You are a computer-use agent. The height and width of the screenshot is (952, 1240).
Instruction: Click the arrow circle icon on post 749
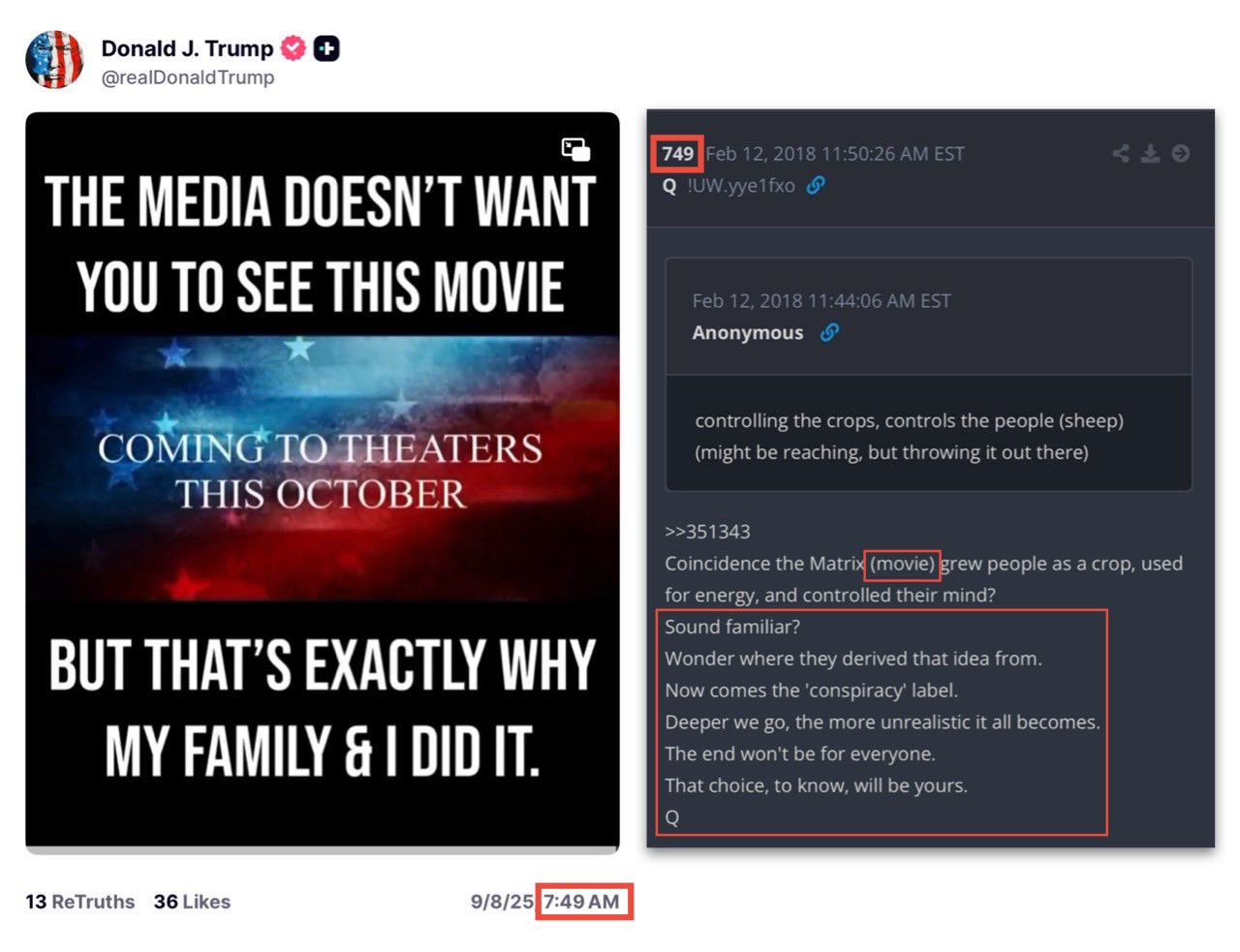[x=1180, y=153]
